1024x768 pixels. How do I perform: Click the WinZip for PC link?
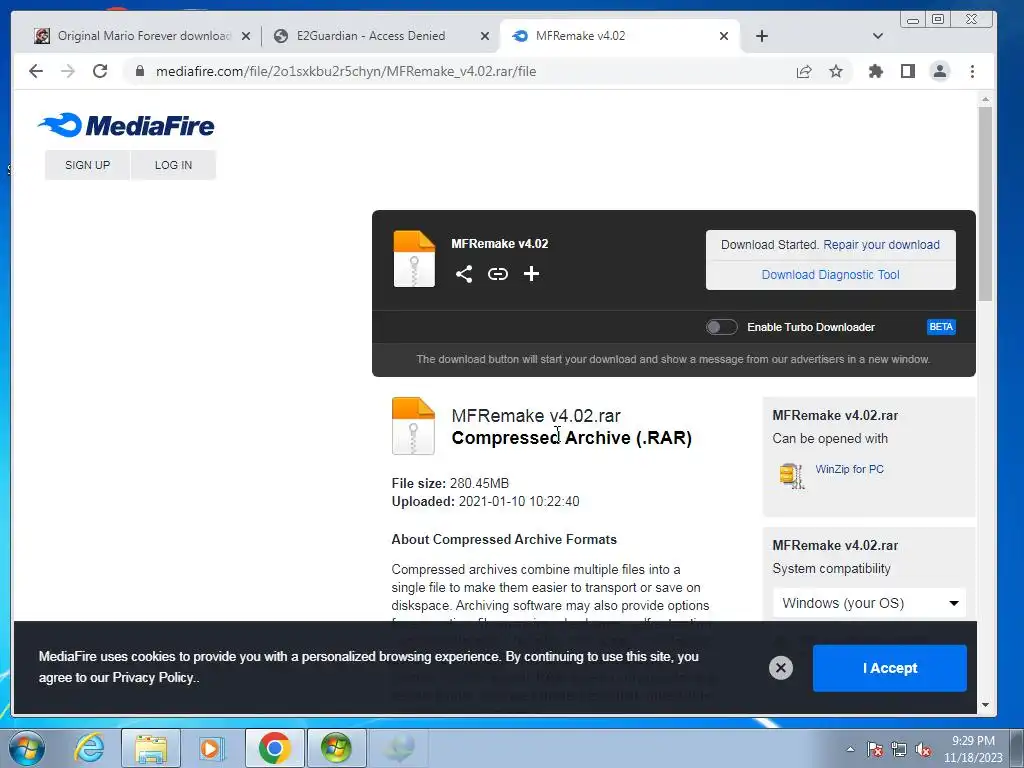pos(849,469)
